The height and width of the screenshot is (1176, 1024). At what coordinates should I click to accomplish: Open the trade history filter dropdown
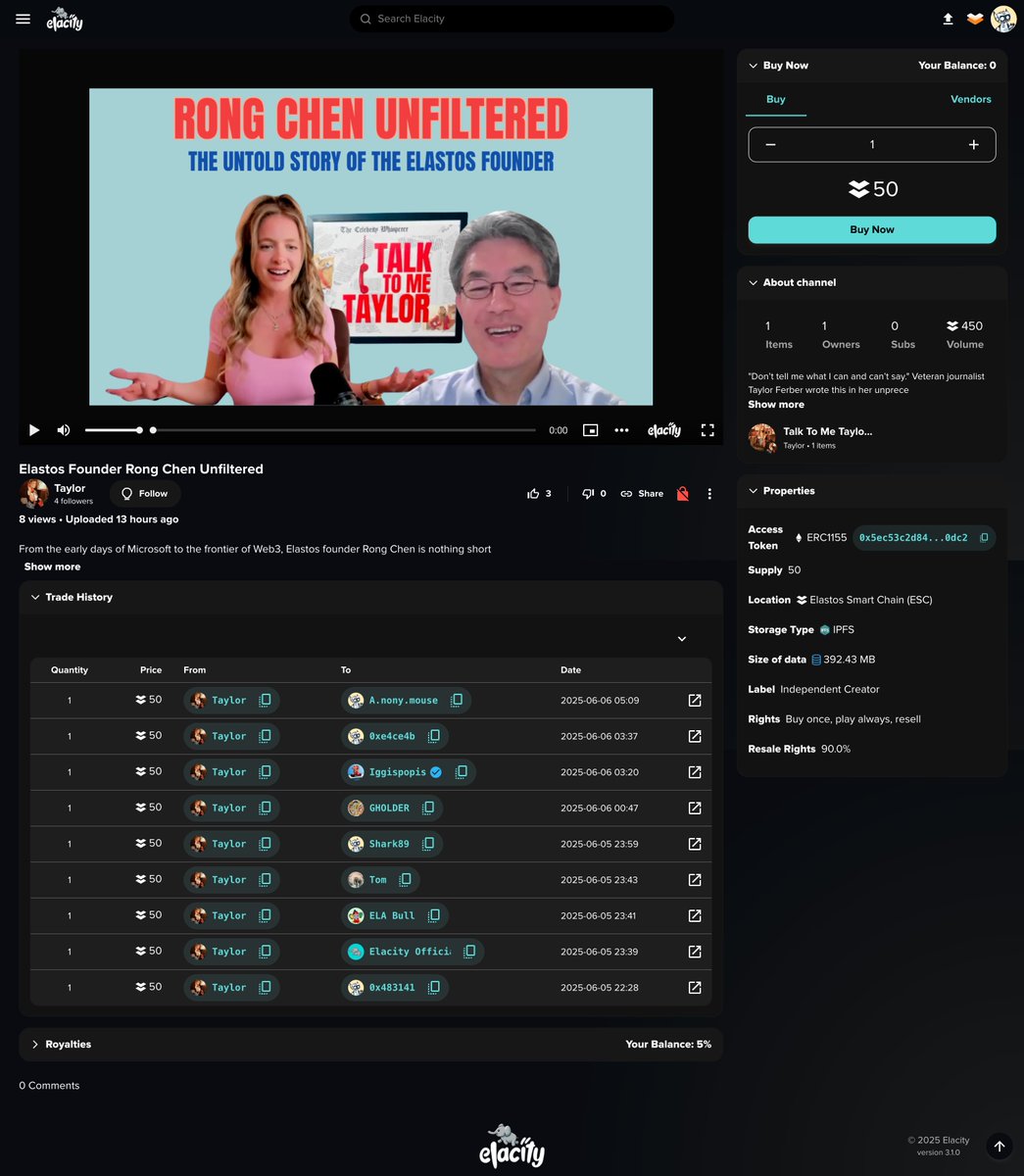(x=682, y=639)
